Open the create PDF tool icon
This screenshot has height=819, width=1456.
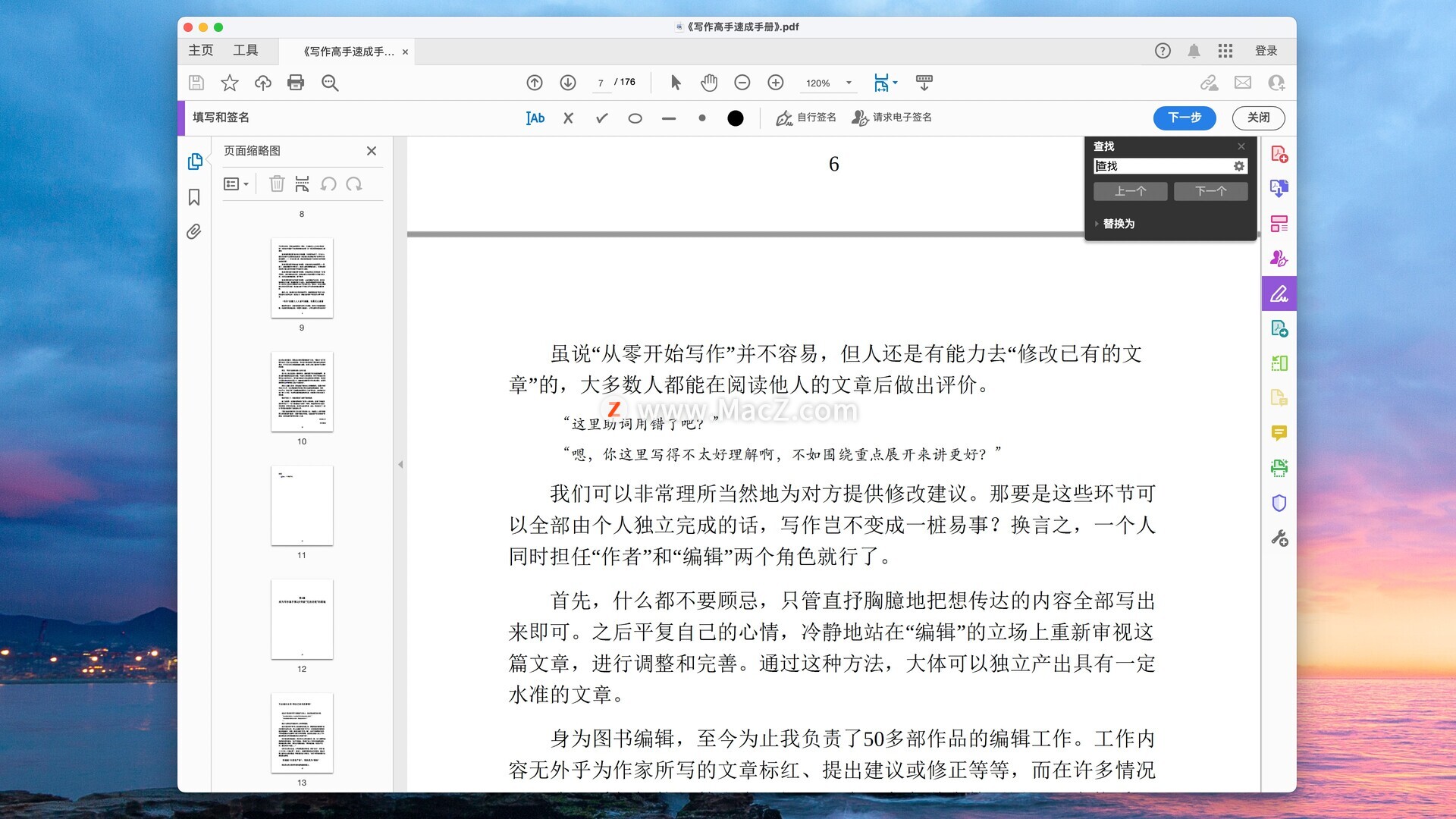tap(1279, 154)
